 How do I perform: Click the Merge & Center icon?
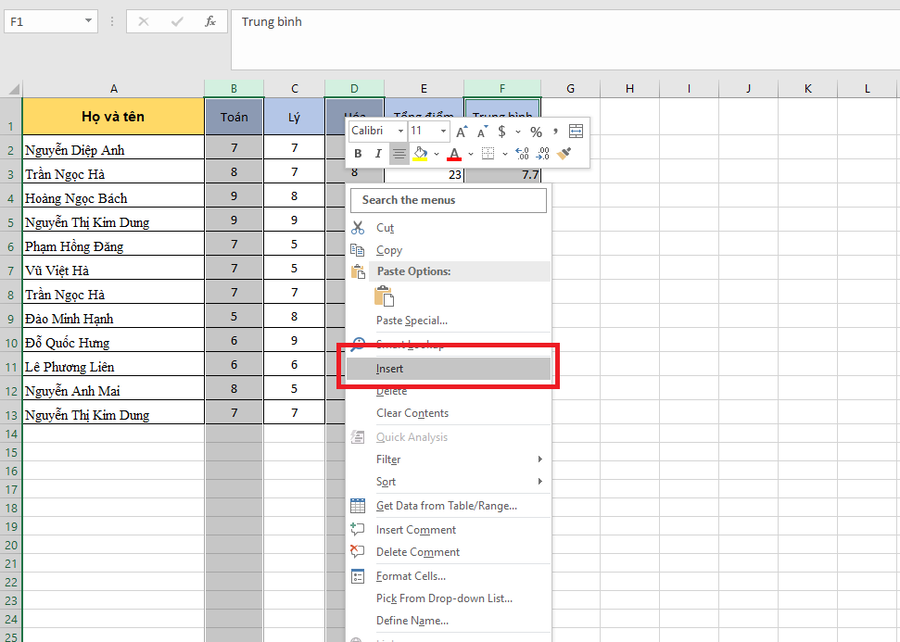(576, 131)
